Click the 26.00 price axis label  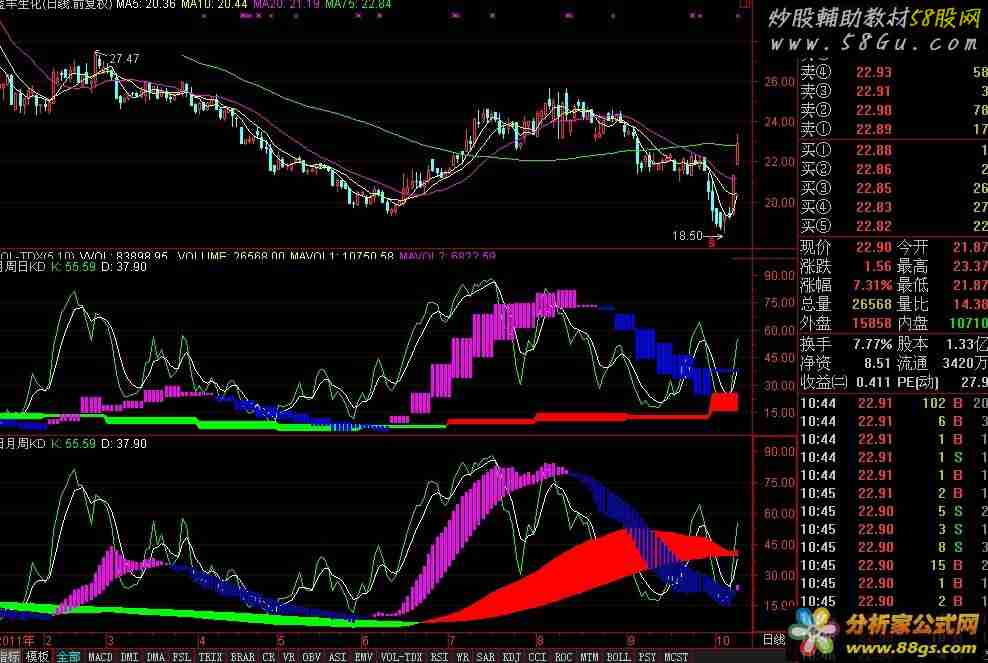click(779, 82)
